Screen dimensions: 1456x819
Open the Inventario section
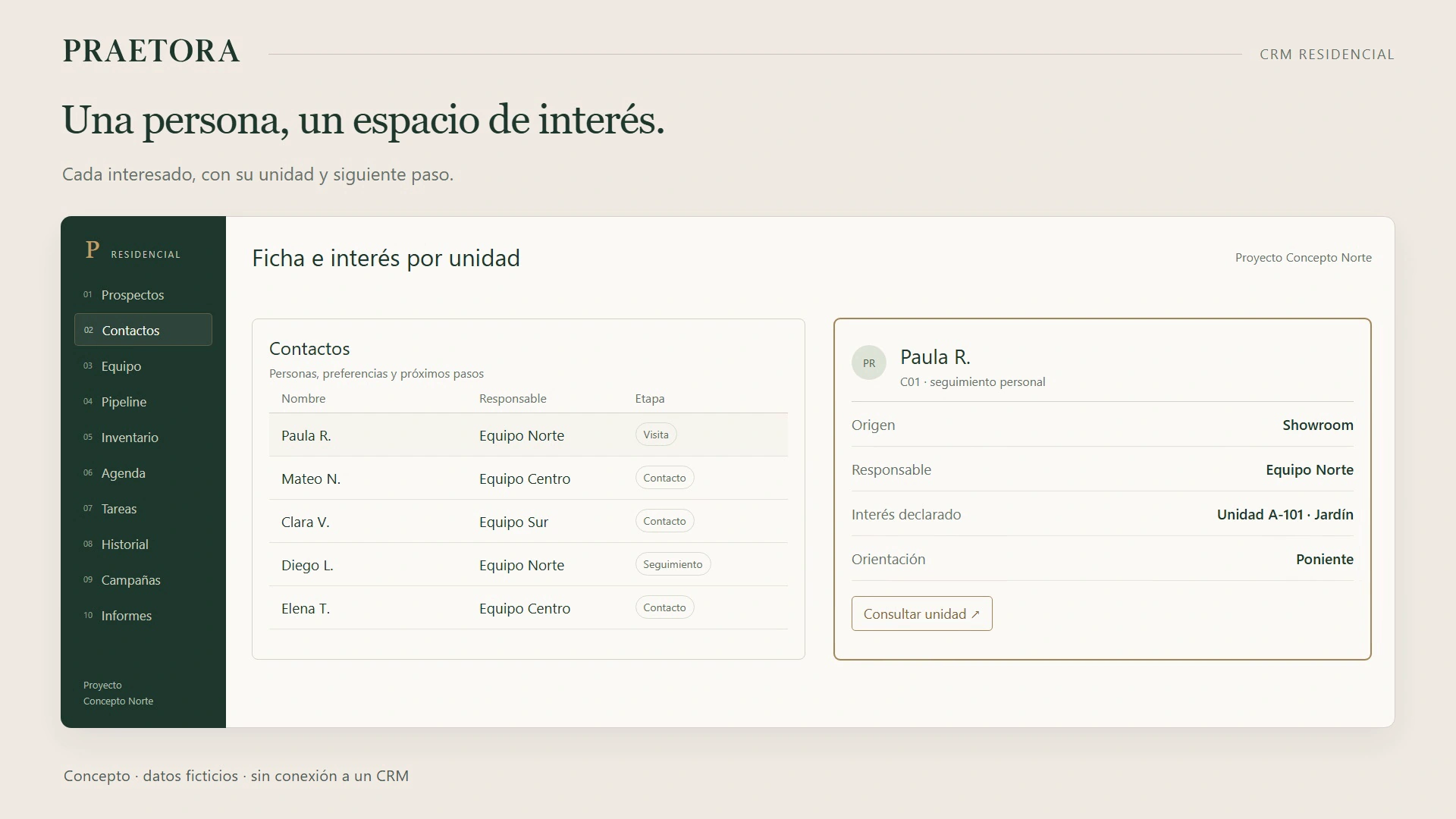[x=143, y=438]
